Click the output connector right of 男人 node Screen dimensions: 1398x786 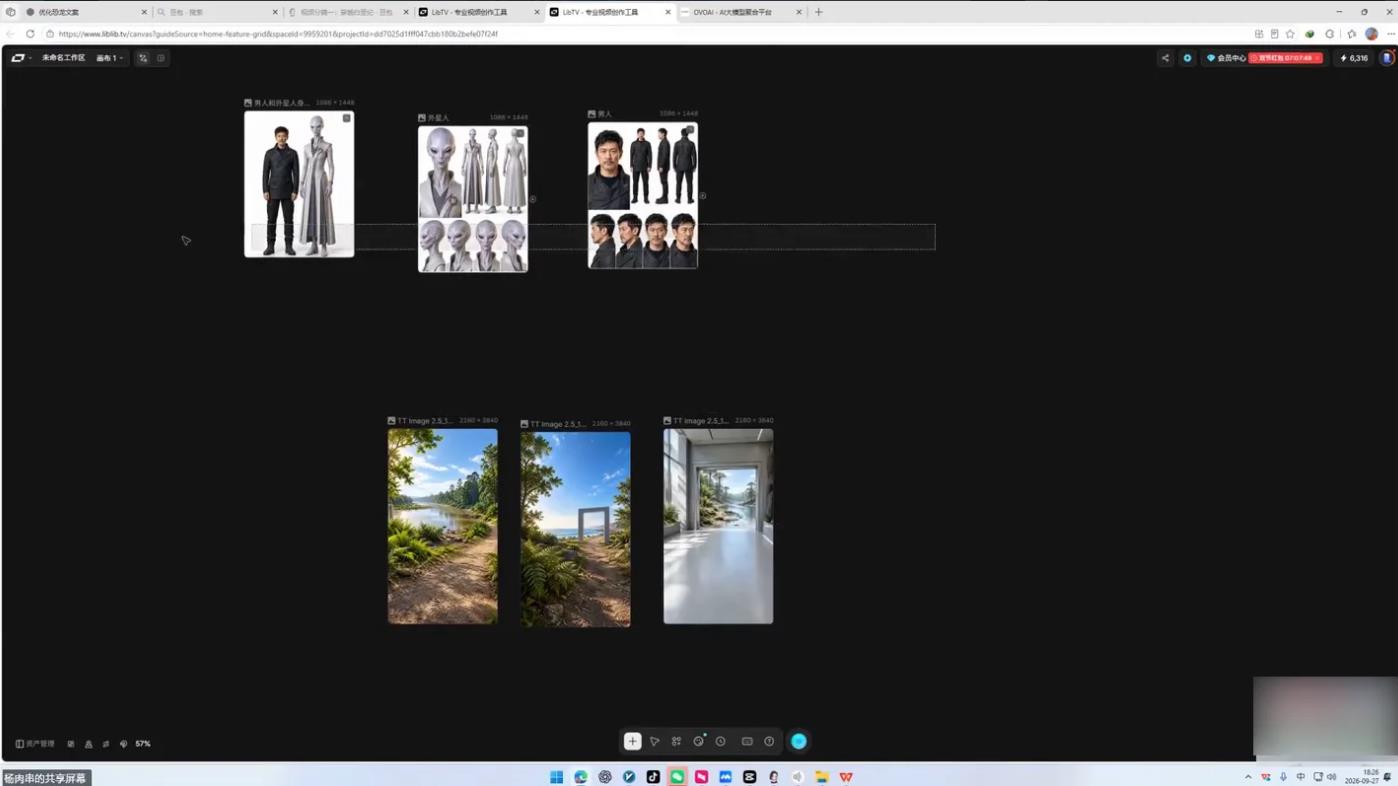tap(703, 196)
